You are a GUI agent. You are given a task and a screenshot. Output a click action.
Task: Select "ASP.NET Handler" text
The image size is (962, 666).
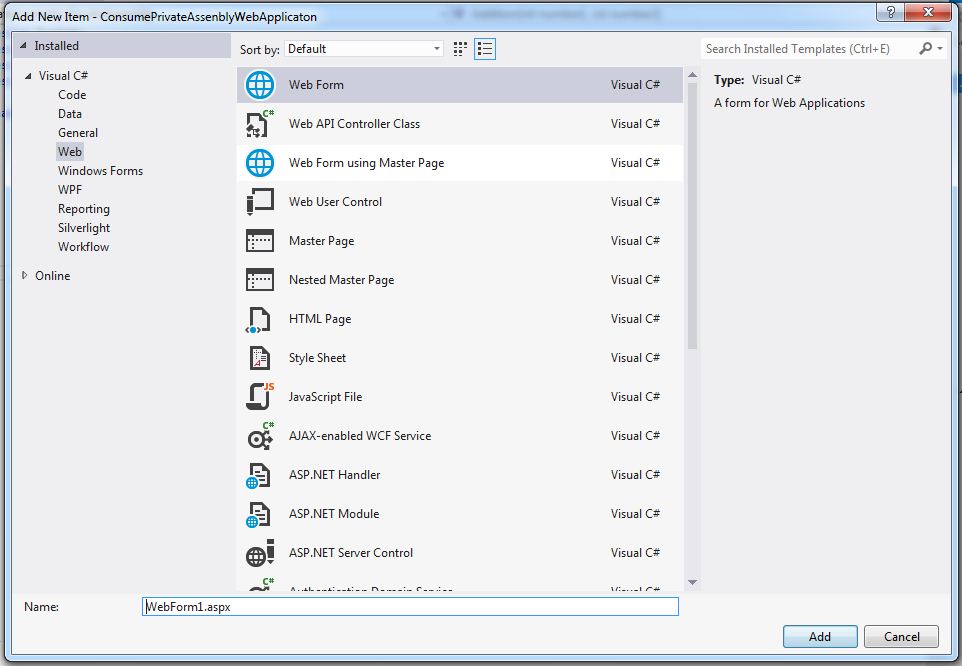334,475
